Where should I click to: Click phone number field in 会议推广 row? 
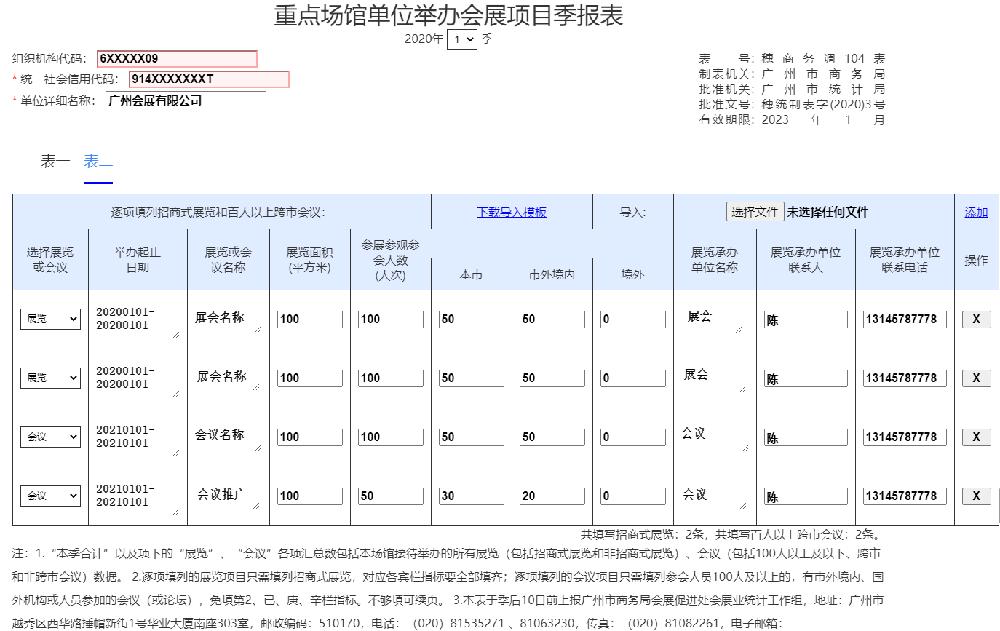(x=905, y=496)
